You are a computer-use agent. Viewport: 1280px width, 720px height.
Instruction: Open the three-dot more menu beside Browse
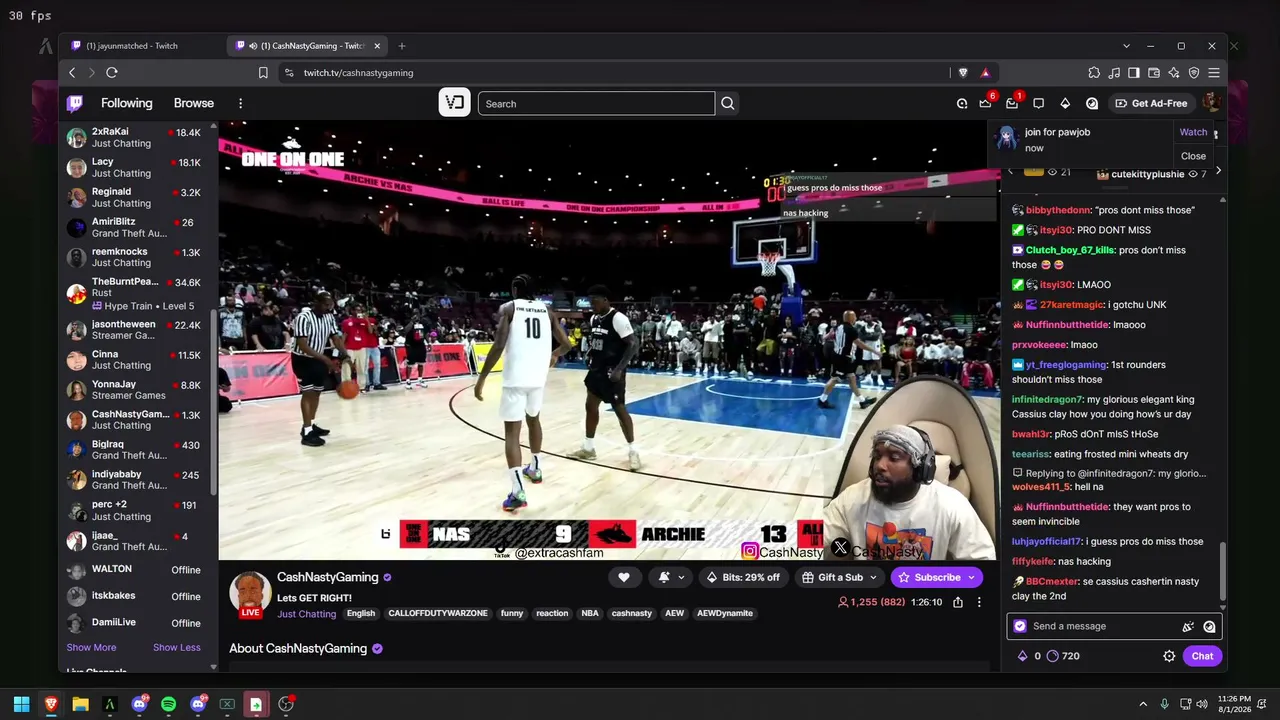240,103
